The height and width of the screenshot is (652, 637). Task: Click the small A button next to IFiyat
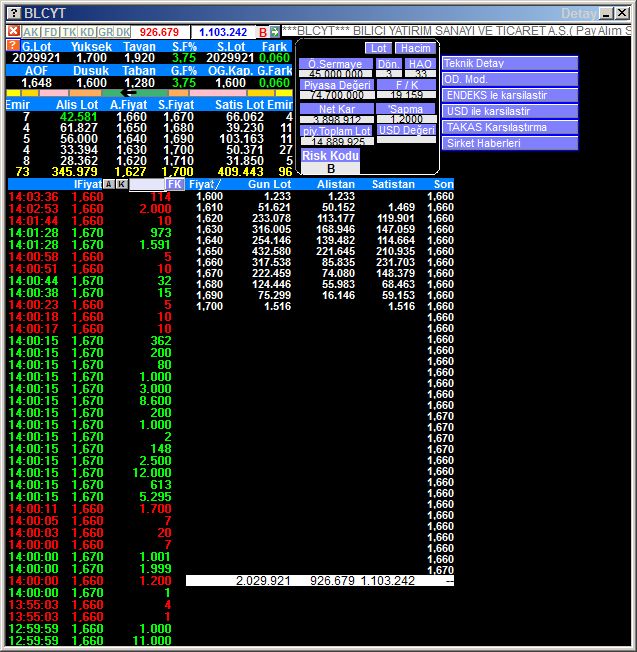[109, 184]
